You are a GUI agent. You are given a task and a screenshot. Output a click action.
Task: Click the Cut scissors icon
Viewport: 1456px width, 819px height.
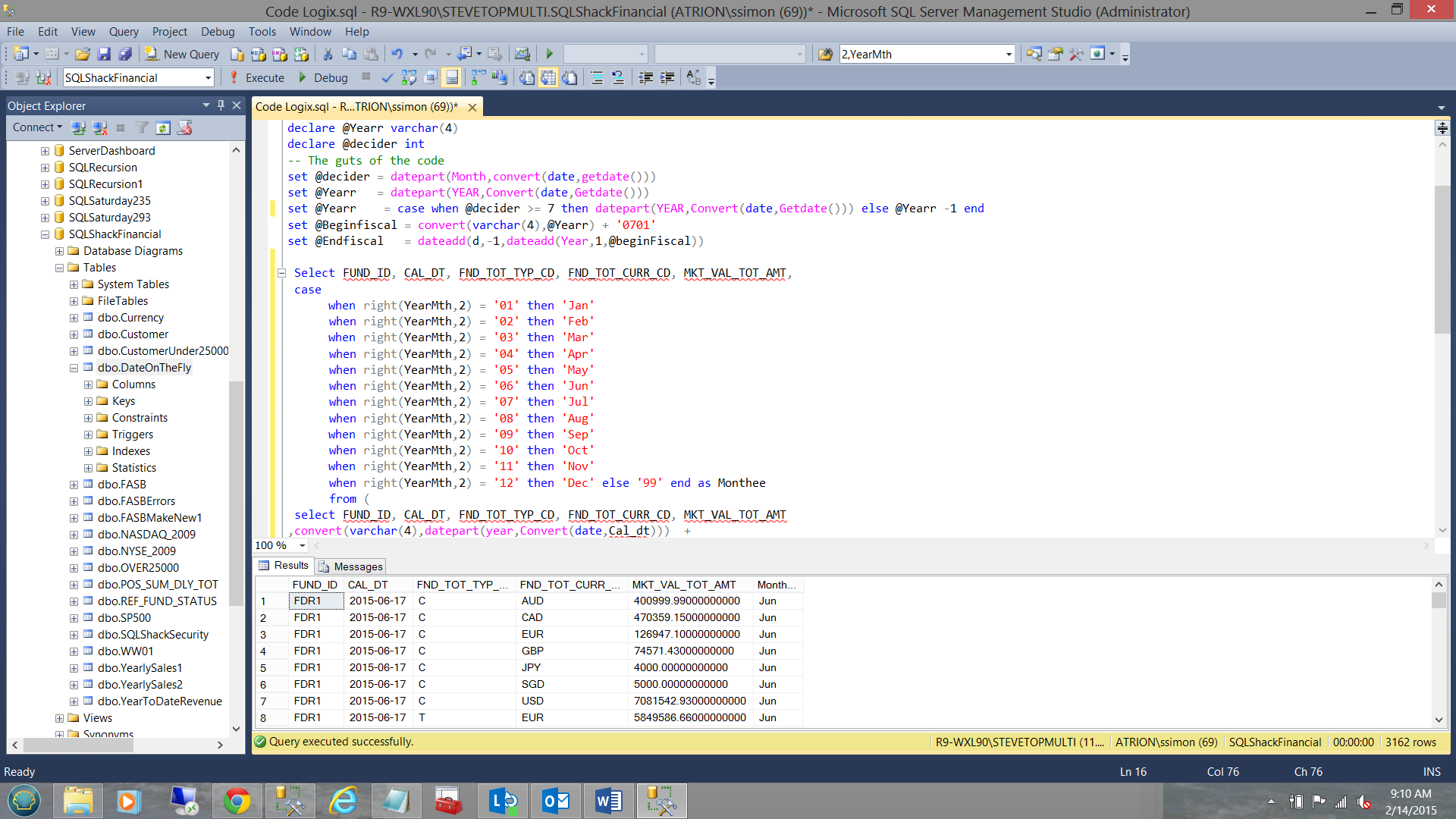point(328,54)
